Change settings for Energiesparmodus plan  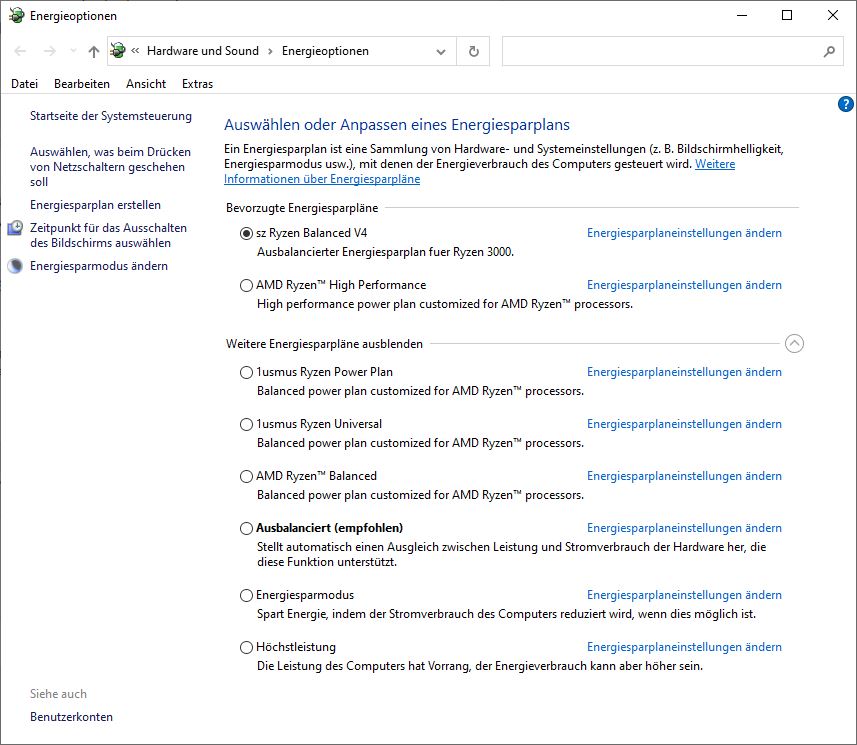click(x=684, y=595)
